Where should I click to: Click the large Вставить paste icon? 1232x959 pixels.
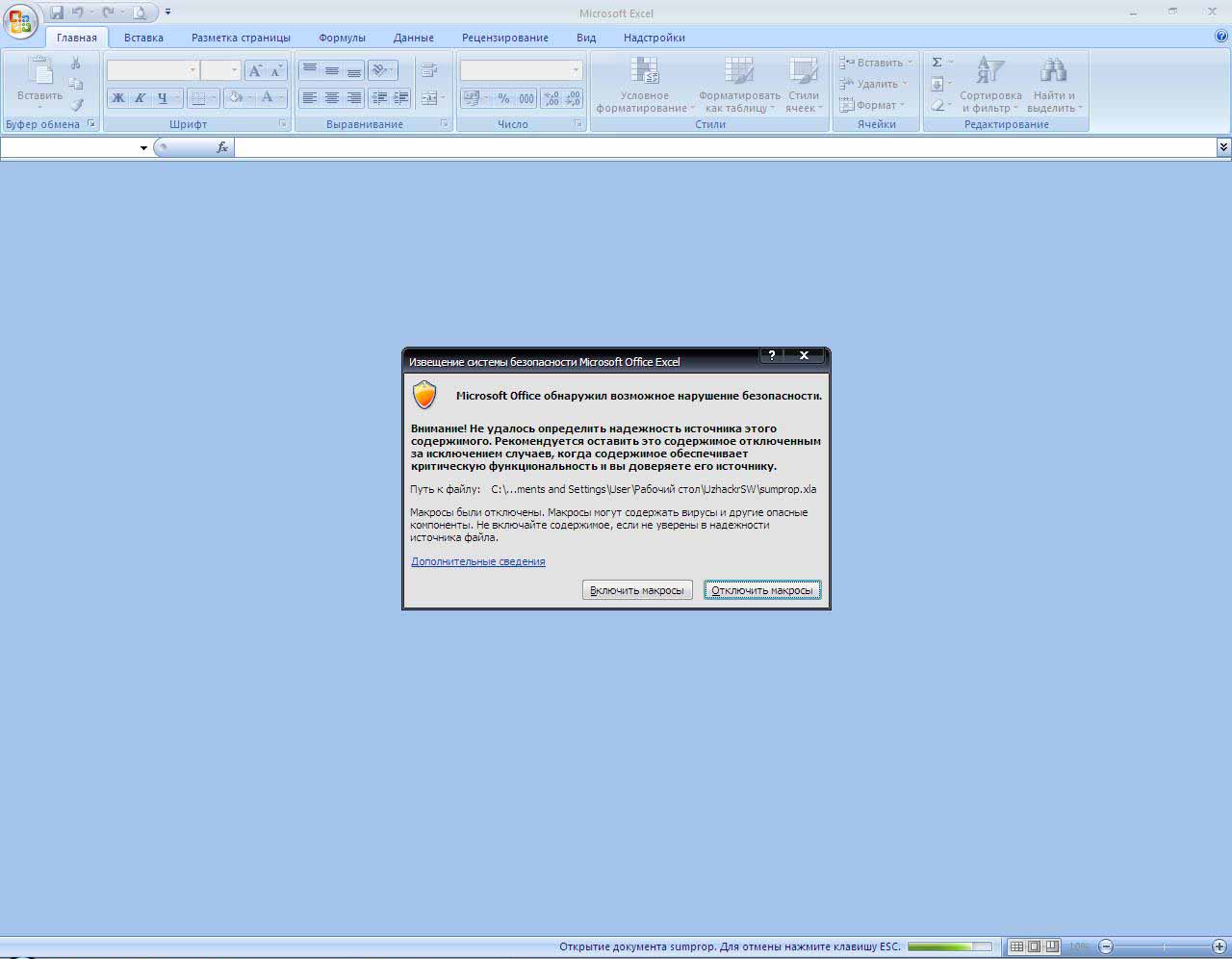click(x=39, y=73)
